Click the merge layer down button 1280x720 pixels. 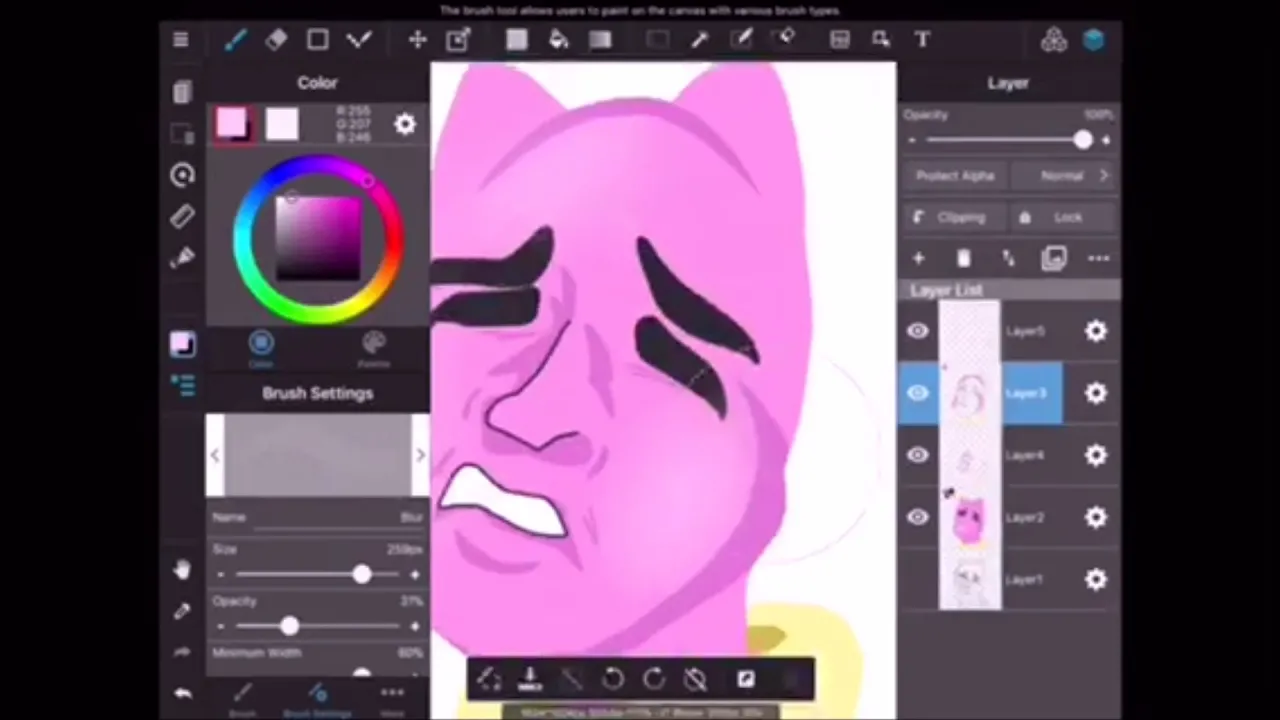point(1008,259)
